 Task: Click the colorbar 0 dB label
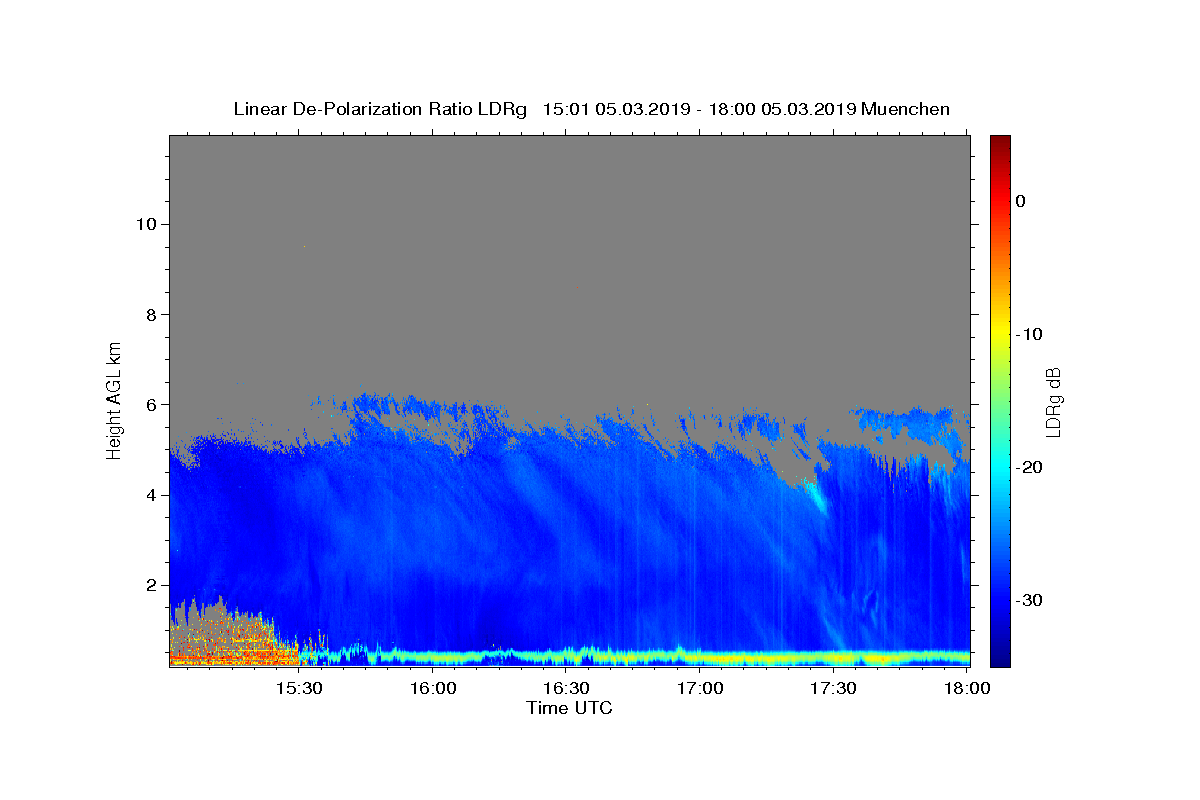tap(1020, 201)
